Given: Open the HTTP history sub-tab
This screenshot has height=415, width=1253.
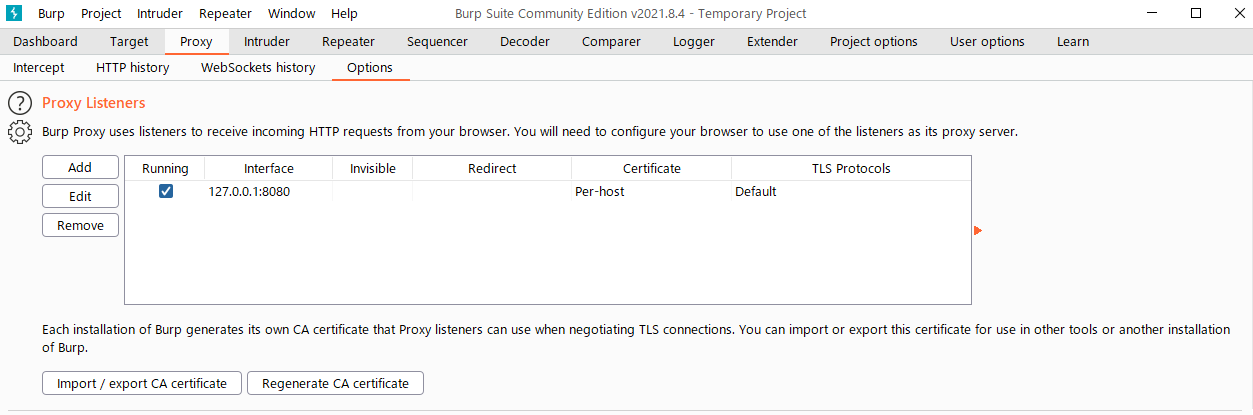Looking at the screenshot, I should tap(133, 68).
